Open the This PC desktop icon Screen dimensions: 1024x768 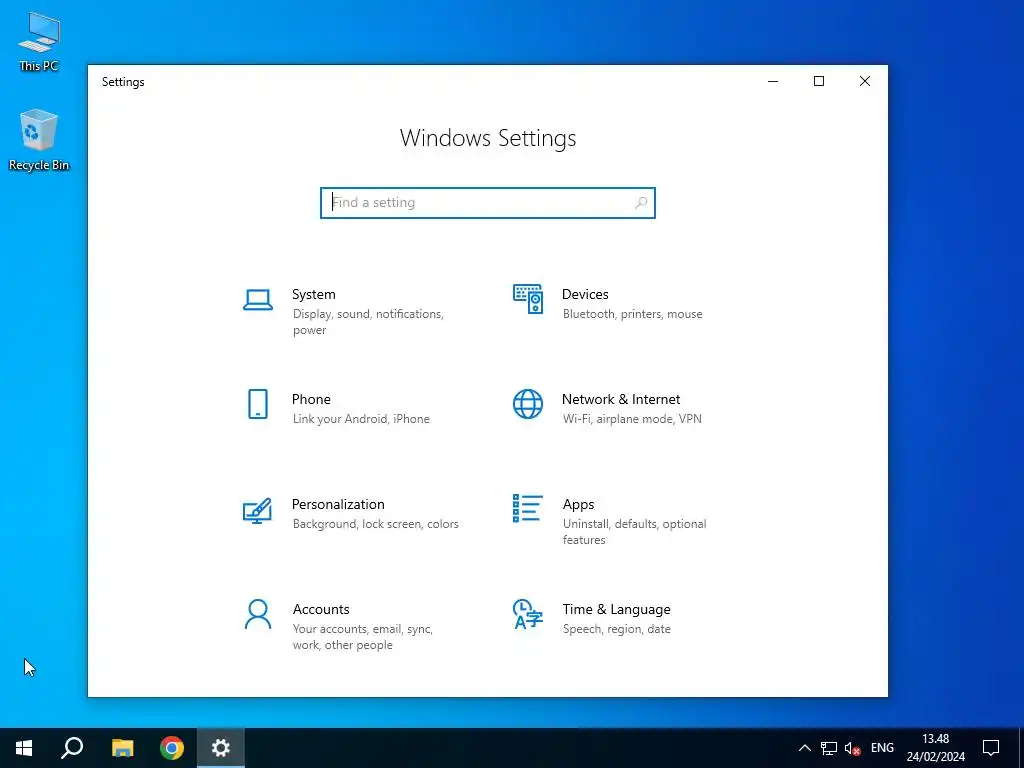pos(39,42)
